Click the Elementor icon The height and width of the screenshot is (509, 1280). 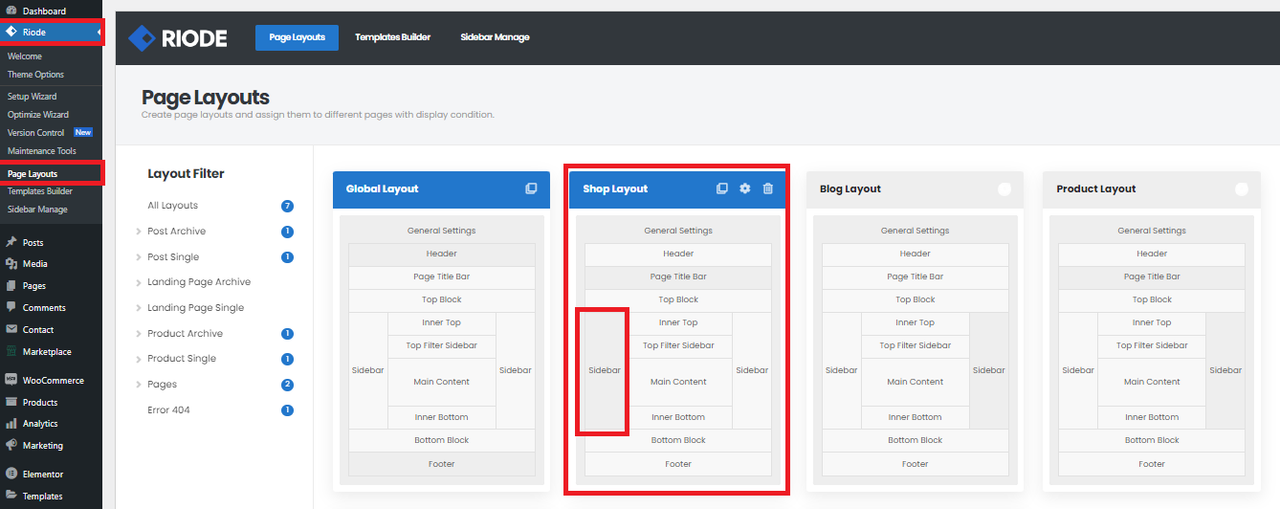point(11,474)
